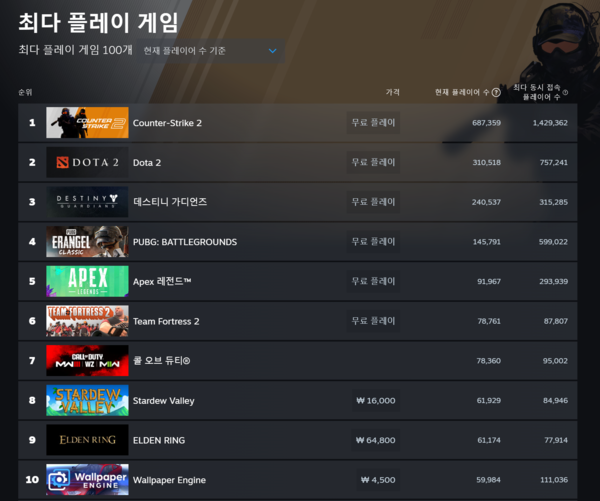The height and width of the screenshot is (501, 600).
Task: Click the ₩ 16,000 price for Stardew Valley
Action: [376, 401]
